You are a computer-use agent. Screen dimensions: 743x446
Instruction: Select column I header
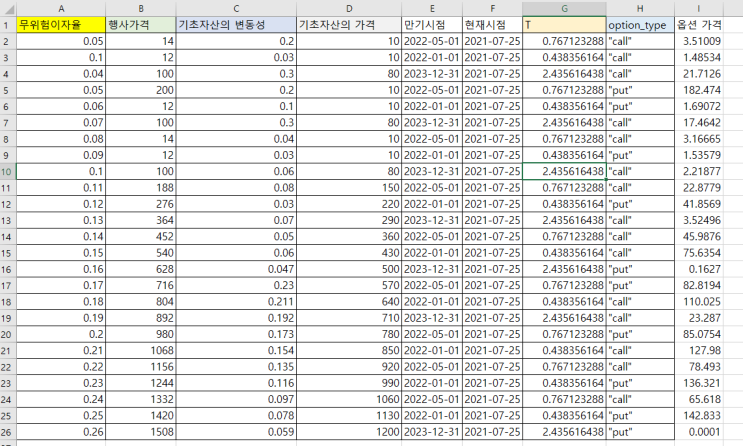tap(698, 9)
